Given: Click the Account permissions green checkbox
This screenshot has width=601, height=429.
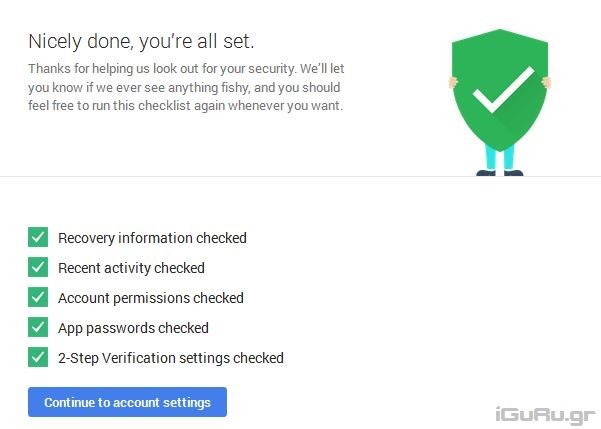Looking at the screenshot, I should (x=38, y=297).
